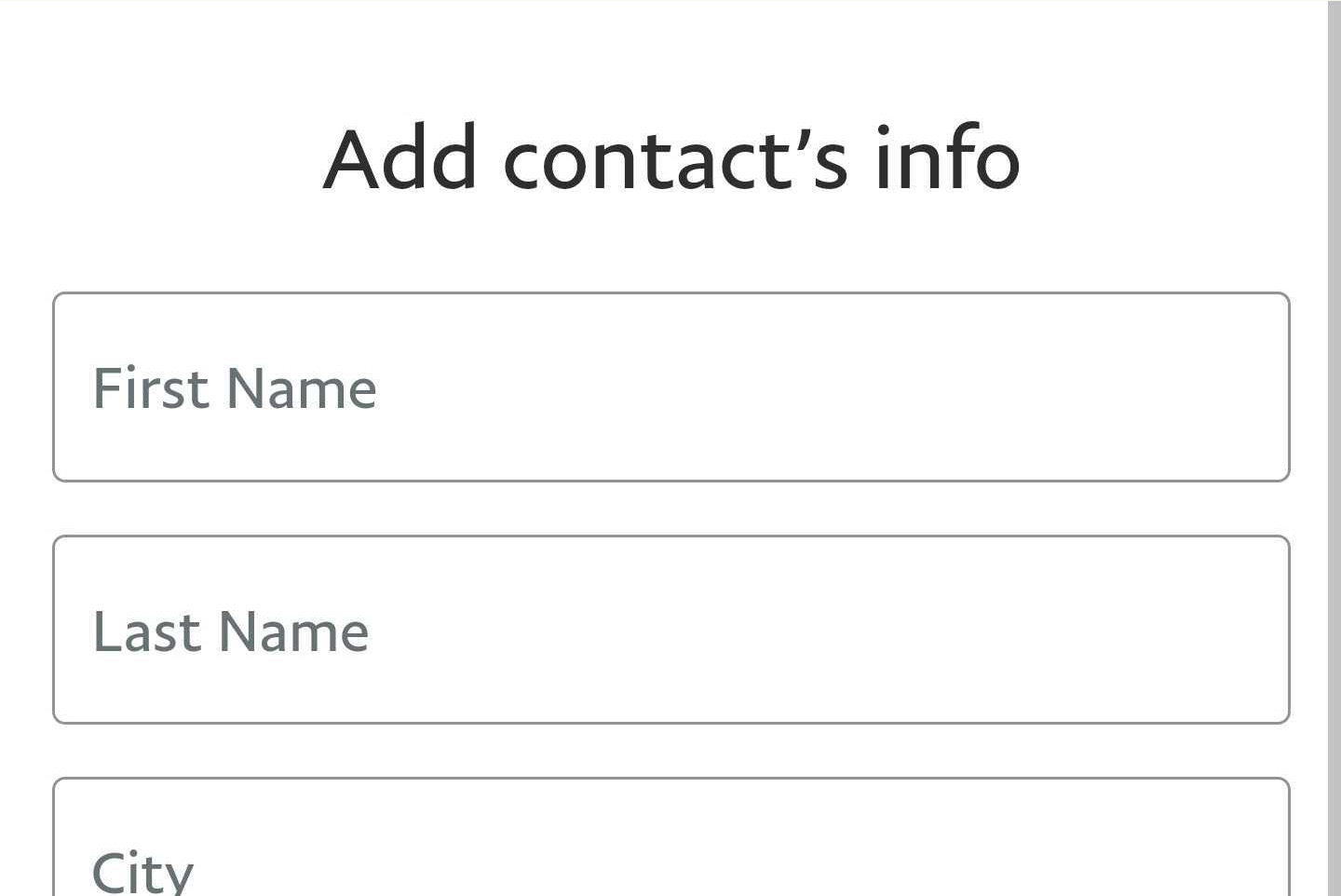
Task: Place cursor in First Name box
Action: (x=670, y=387)
